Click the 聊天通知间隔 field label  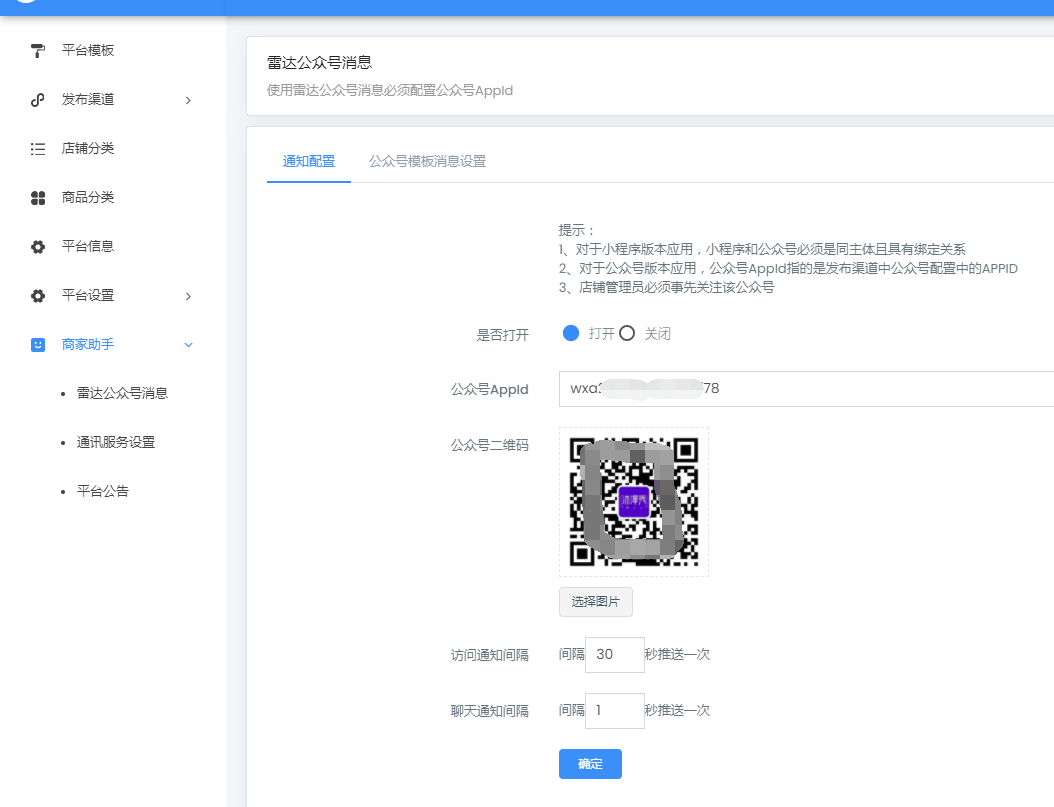click(x=489, y=711)
